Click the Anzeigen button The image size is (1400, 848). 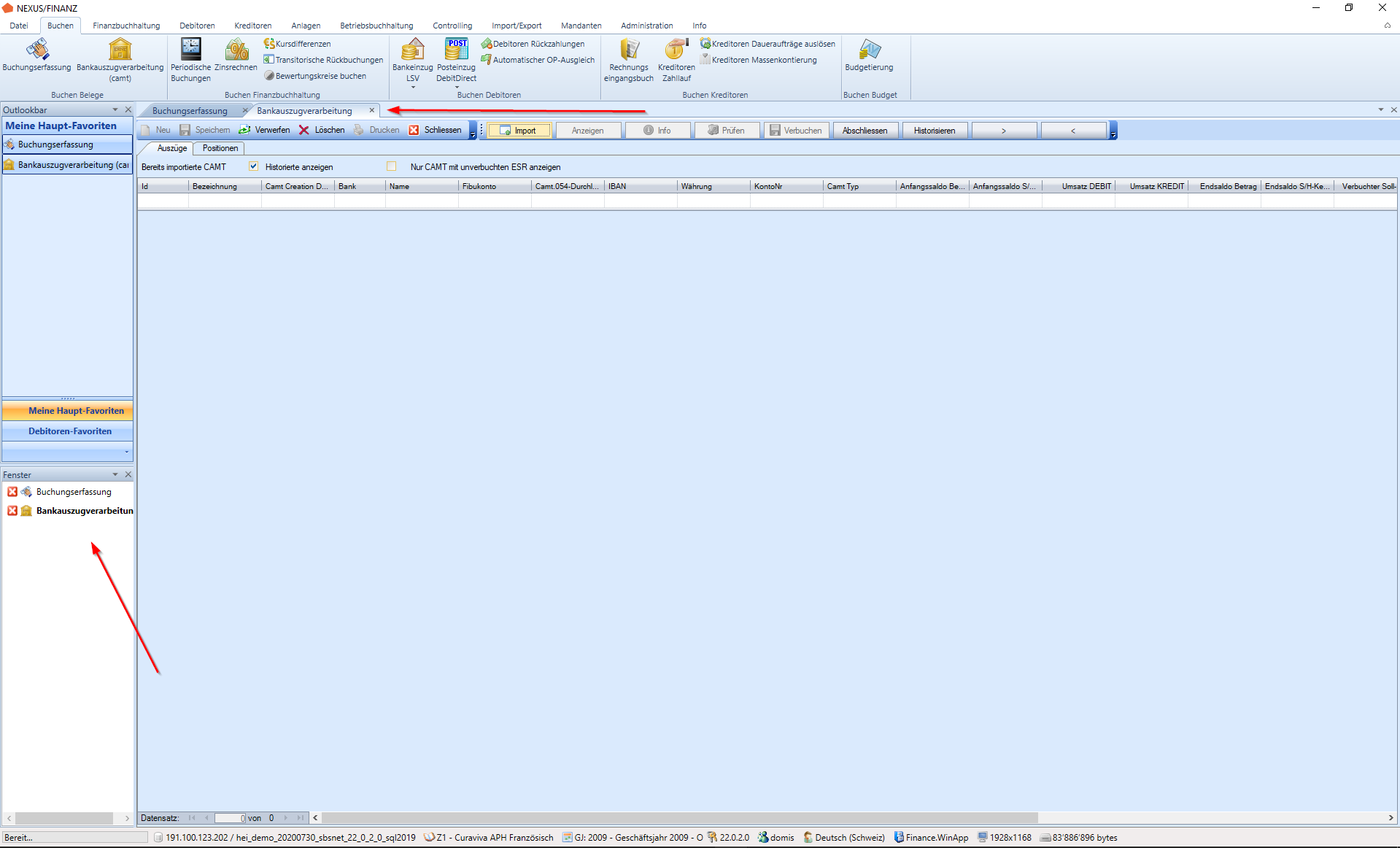pos(588,131)
